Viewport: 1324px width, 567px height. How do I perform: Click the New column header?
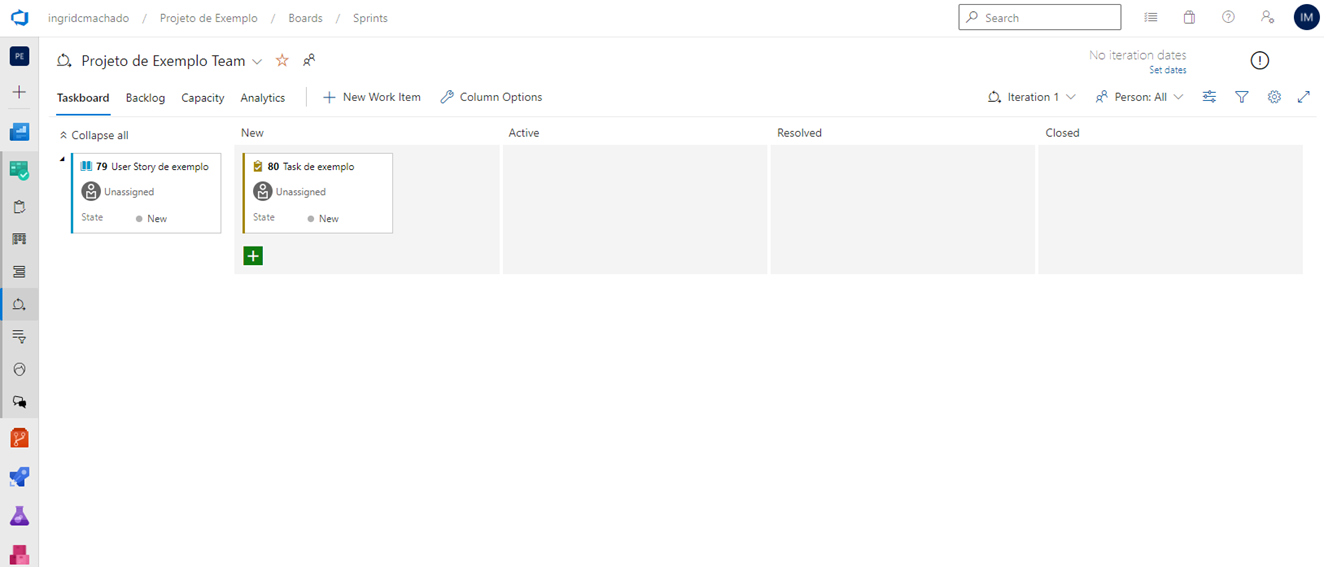click(252, 133)
